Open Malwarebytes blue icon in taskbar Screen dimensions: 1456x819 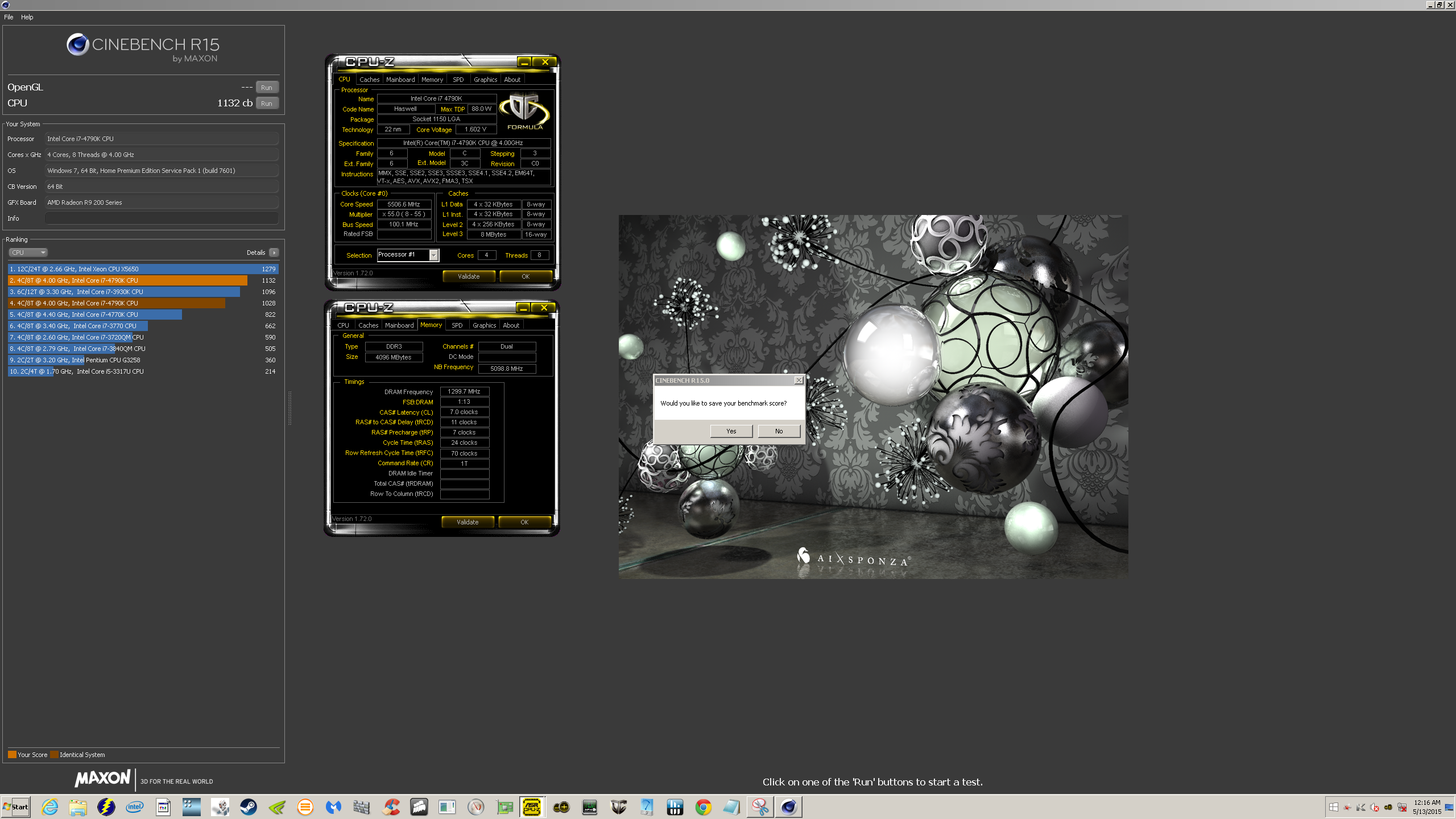coord(334,807)
